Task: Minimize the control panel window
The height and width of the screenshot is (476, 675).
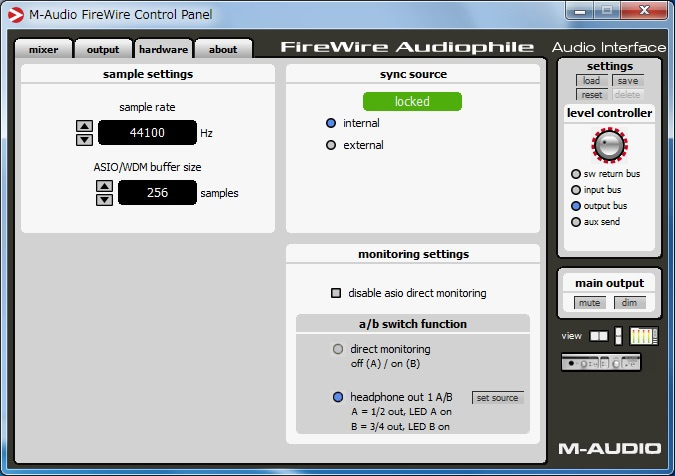Action: [x=580, y=10]
